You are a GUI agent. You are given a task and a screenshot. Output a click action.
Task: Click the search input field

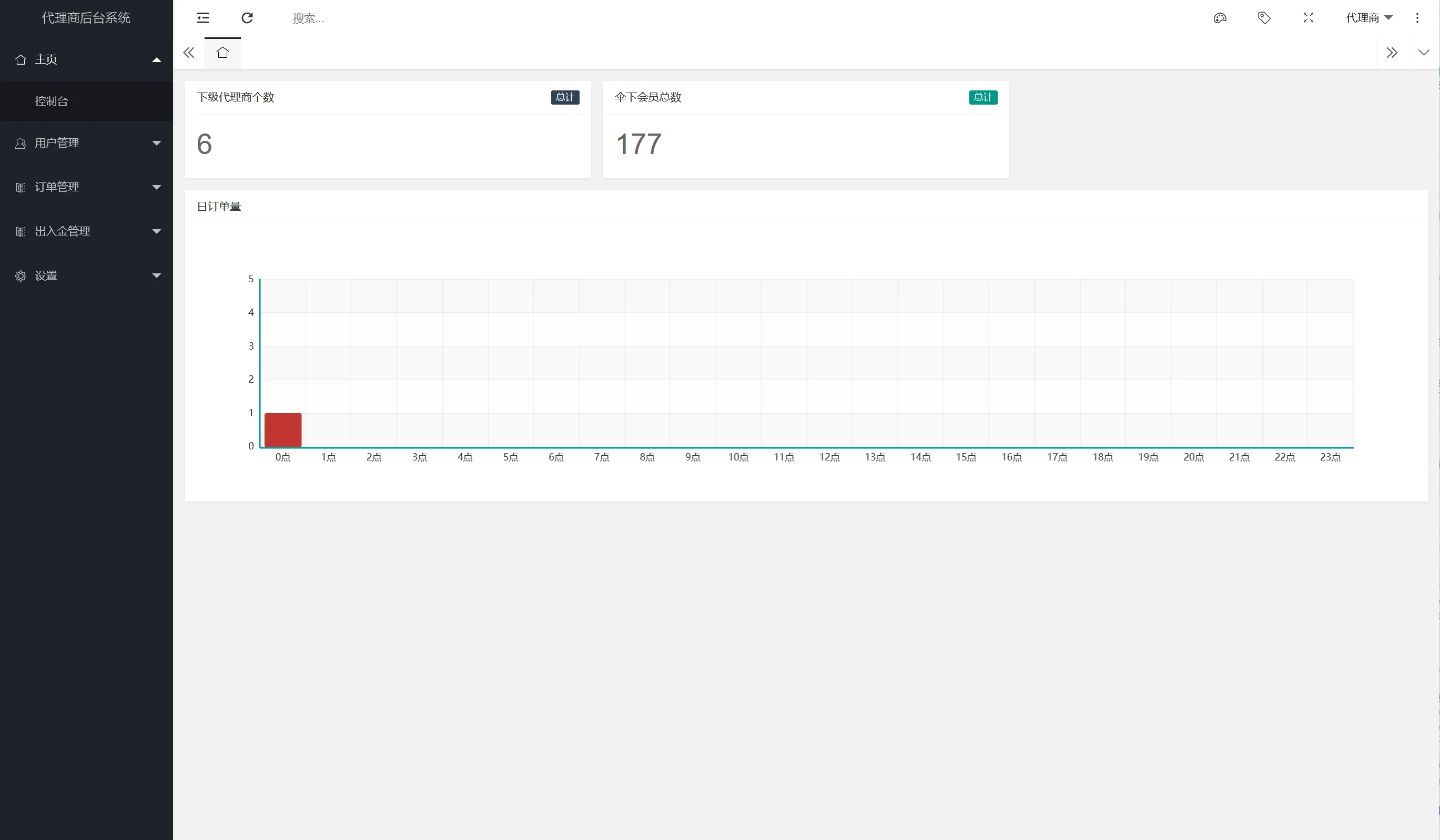pyautogui.click(x=400, y=18)
